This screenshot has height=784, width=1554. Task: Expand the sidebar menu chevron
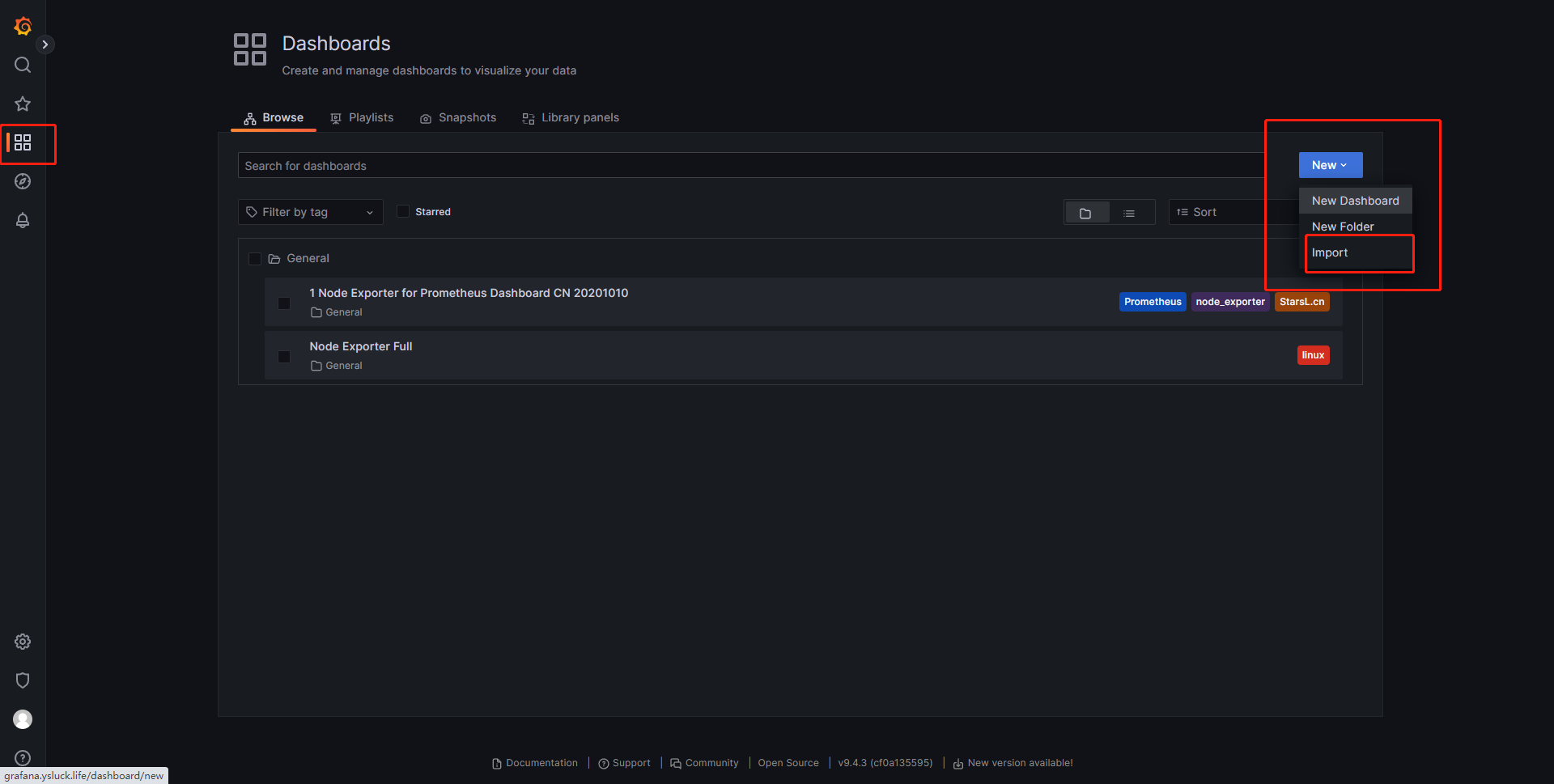[45, 44]
